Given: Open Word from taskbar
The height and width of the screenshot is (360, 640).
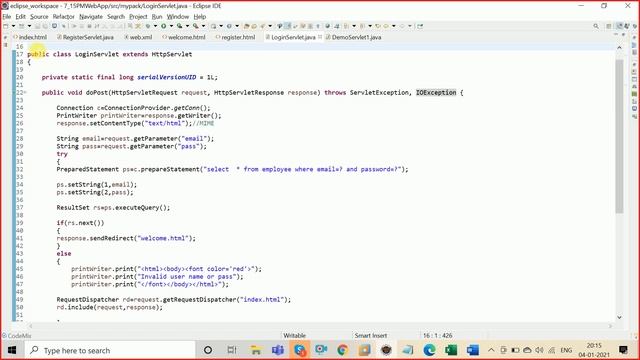Looking at the screenshot, I should click(x=473, y=350).
